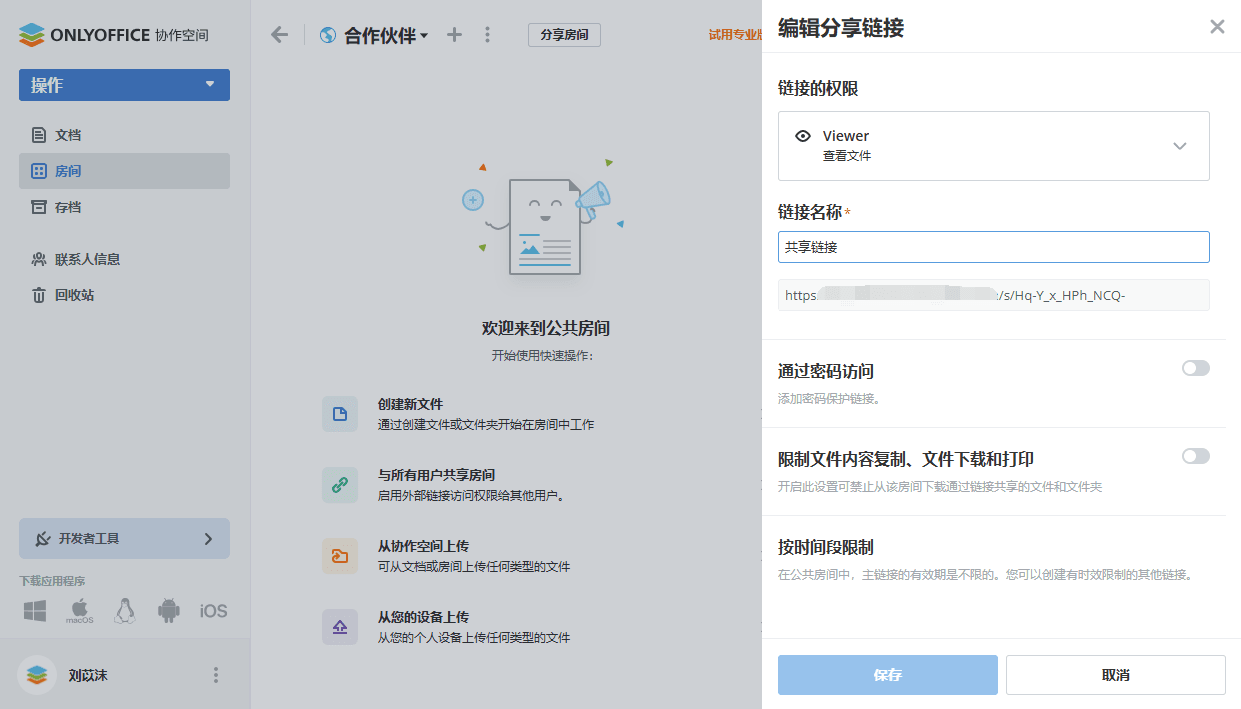Open 回收站 trash section
The width and height of the screenshot is (1241, 709).
124,295
